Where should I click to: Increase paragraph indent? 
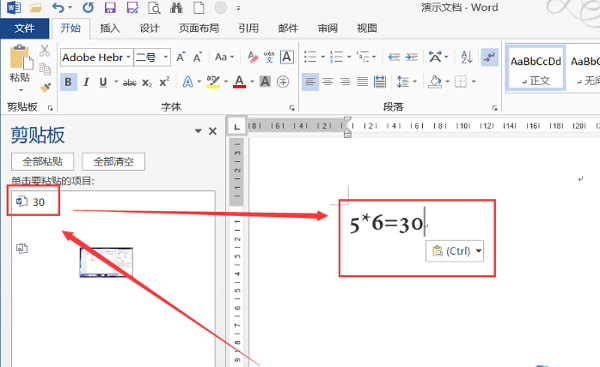tap(412, 57)
